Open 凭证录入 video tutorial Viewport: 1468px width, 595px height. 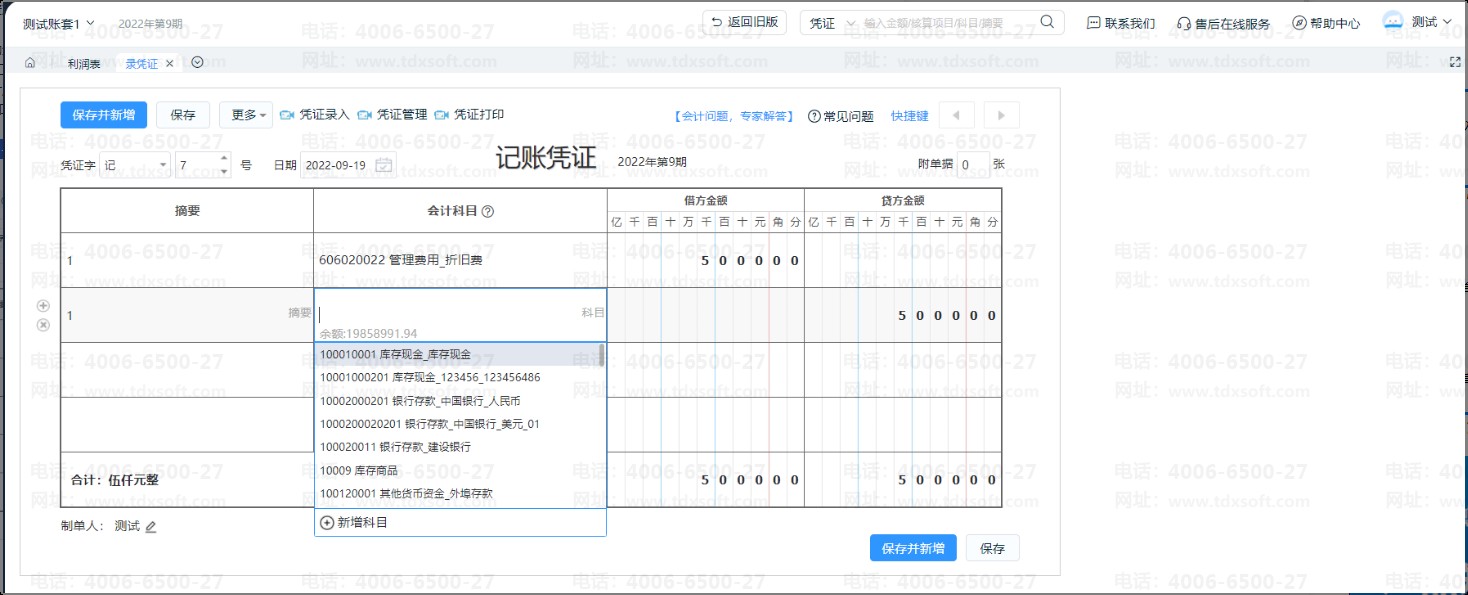pyautogui.click(x=315, y=115)
